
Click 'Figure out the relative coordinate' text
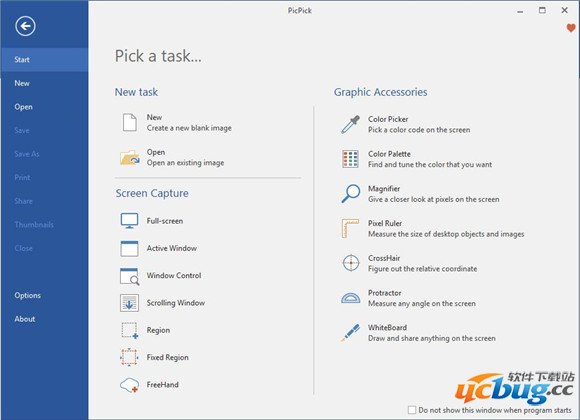(422, 269)
